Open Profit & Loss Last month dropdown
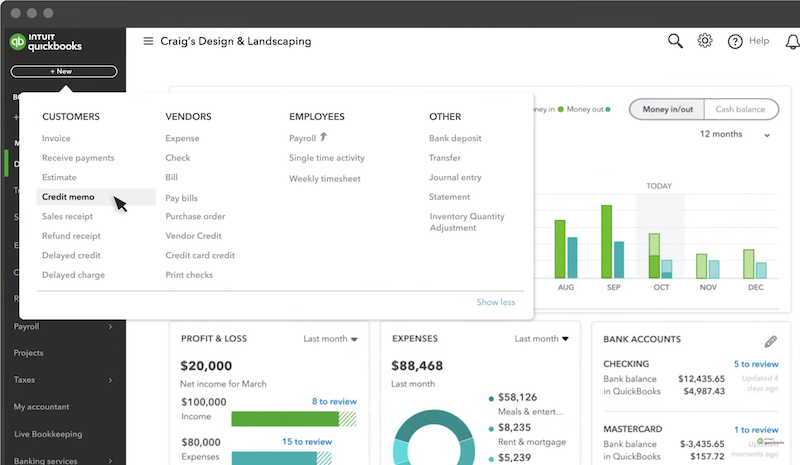Image resolution: width=800 pixels, height=465 pixels. (x=331, y=339)
